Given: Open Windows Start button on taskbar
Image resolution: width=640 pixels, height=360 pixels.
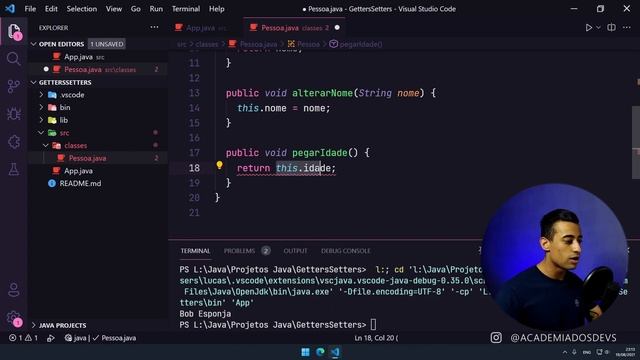Looking at the screenshot, I should 305,352.
